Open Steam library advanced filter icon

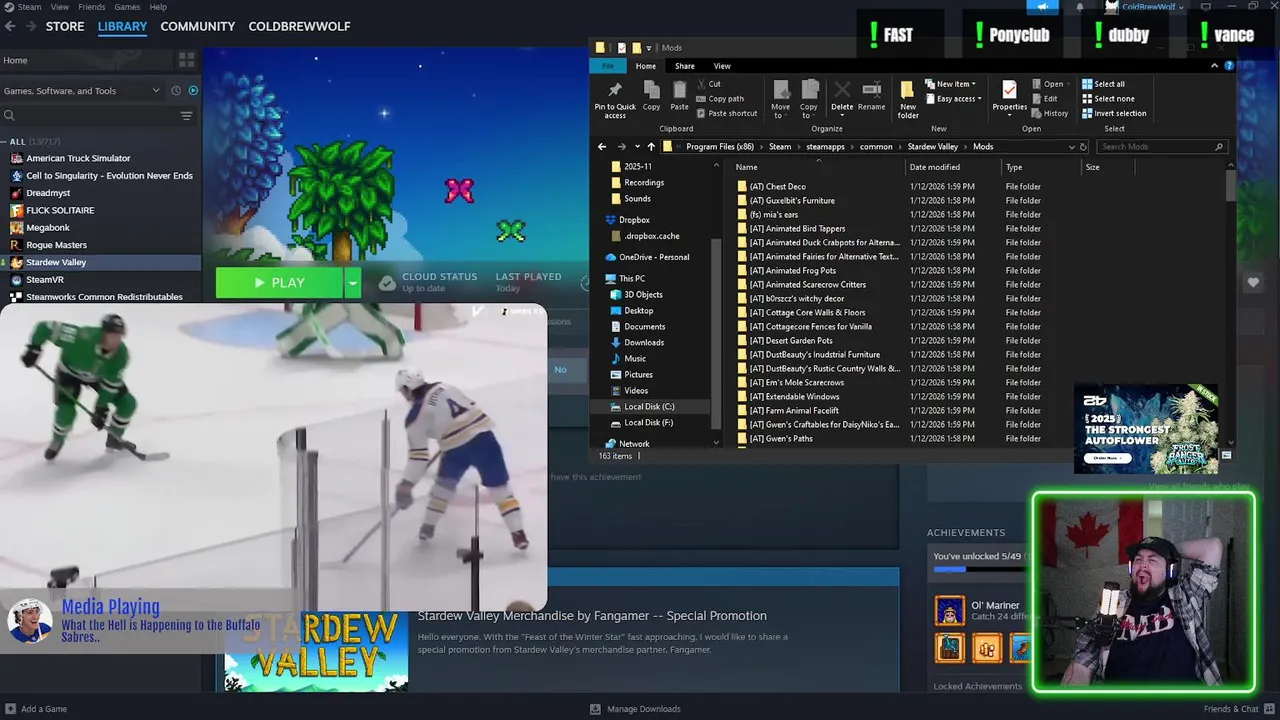[186, 116]
